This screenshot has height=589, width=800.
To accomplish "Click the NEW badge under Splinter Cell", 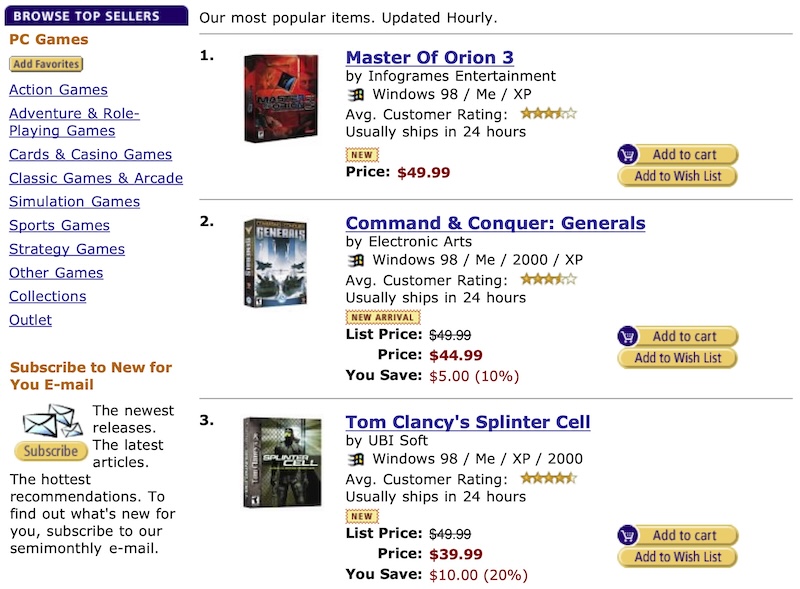I will 361,516.
